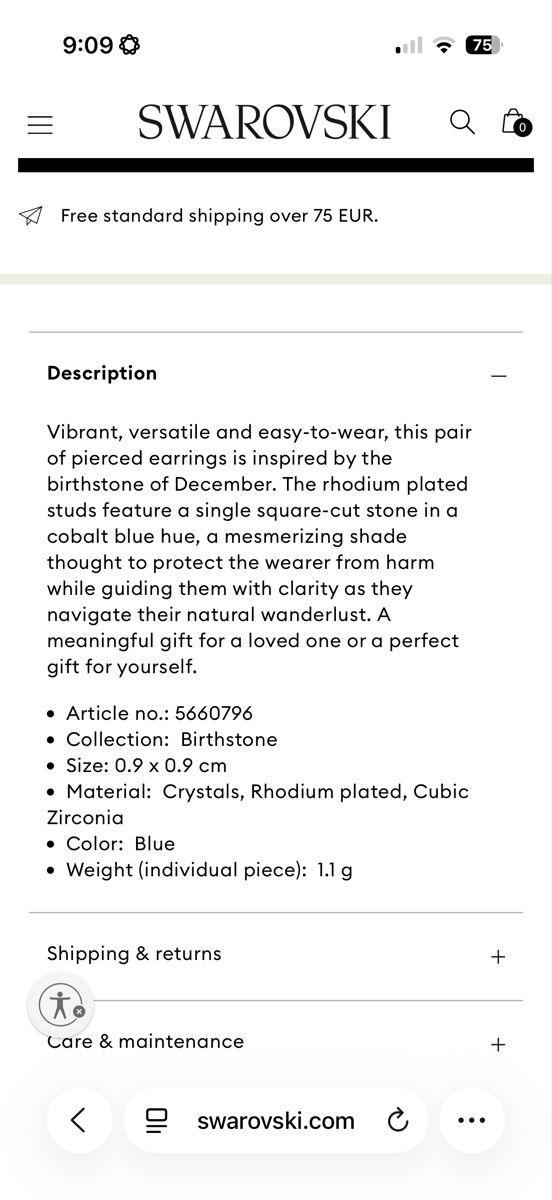Expand Shipping & returns plus sign

499,956
